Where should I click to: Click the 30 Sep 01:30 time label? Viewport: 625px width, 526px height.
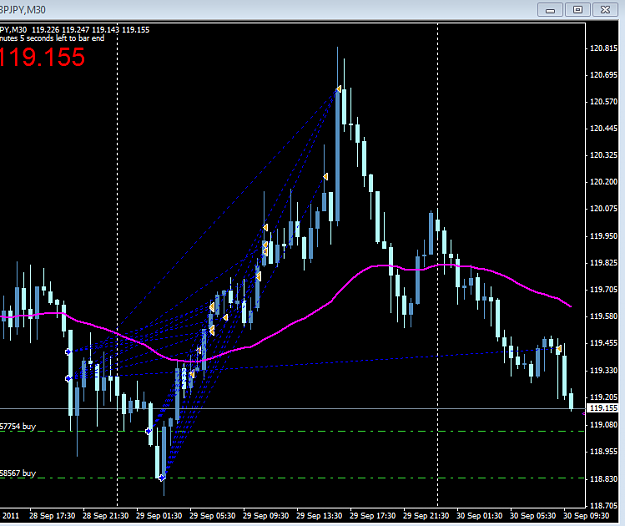[x=480, y=516]
